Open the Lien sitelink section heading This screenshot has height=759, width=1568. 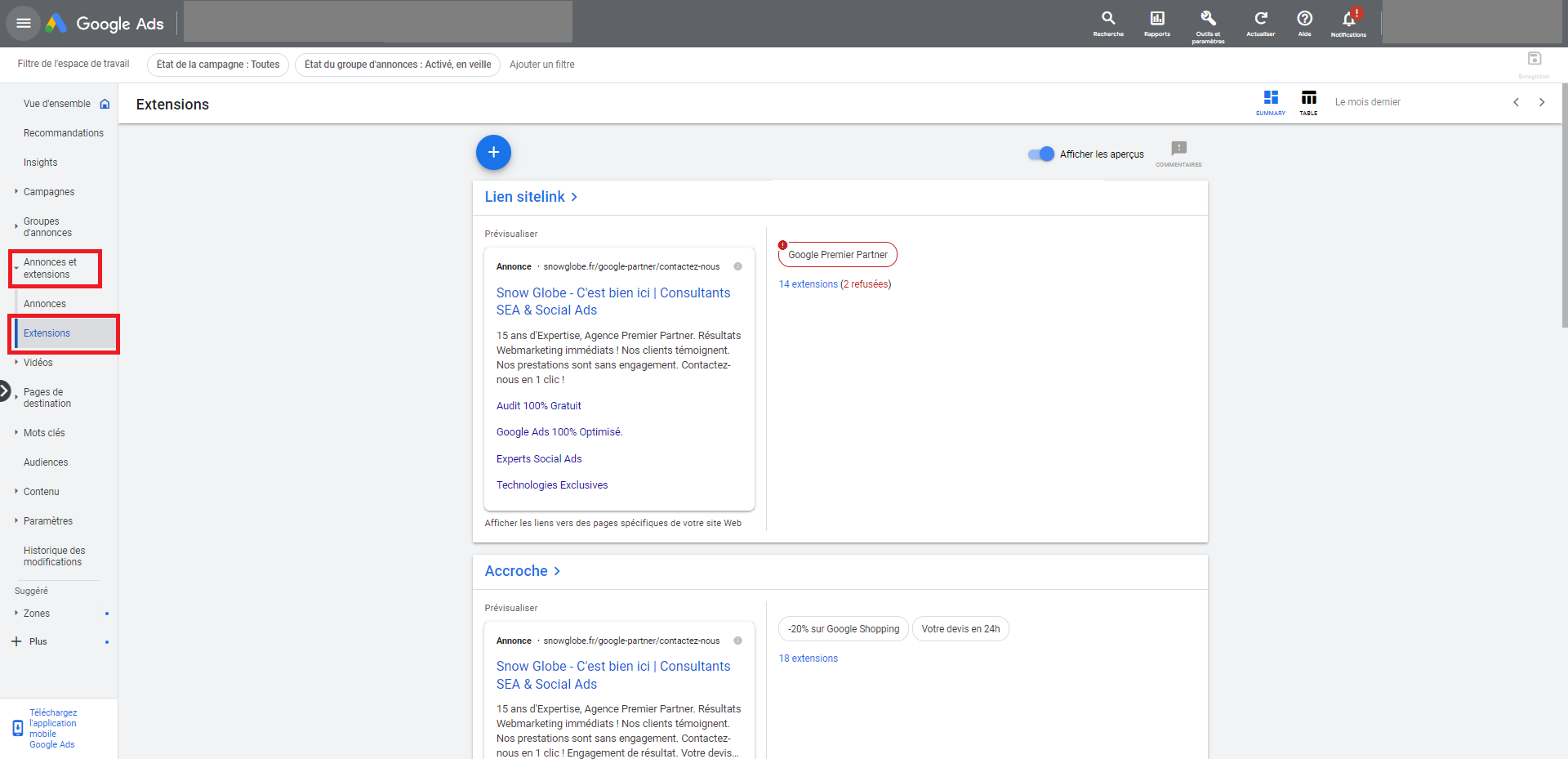pyautogui.click(x=531, y=197)
